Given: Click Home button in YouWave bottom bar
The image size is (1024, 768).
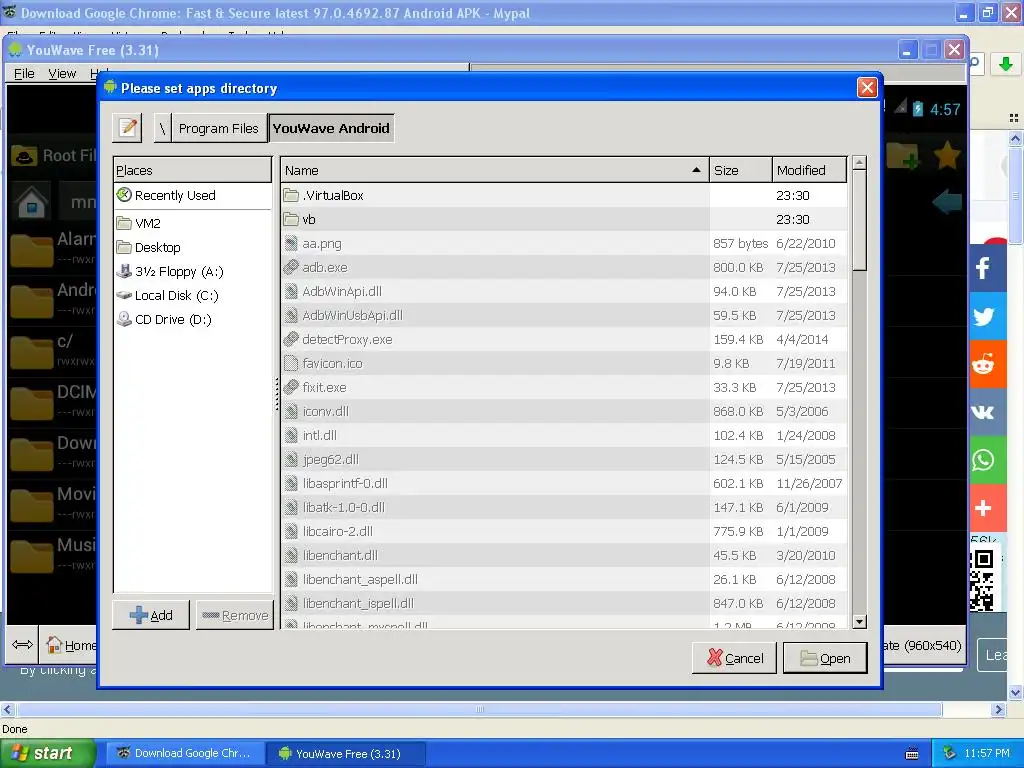Looking at the screenshot, I should [x=71, y=645].
